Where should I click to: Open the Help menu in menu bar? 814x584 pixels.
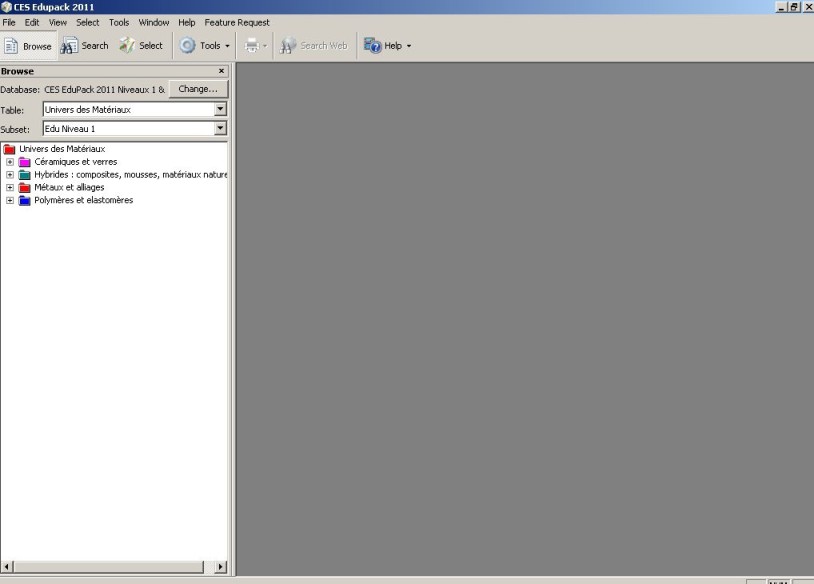186,22
